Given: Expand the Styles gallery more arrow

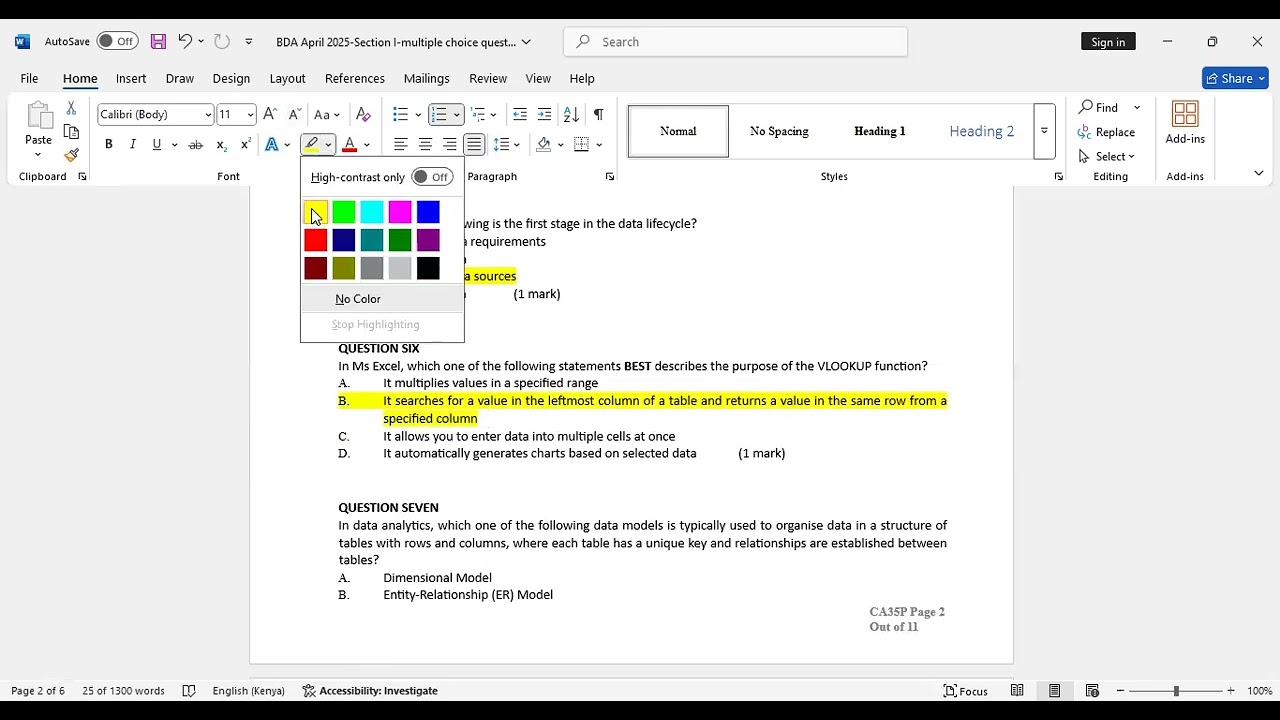Looking at the screenshot, I should tap(1044, 131).
